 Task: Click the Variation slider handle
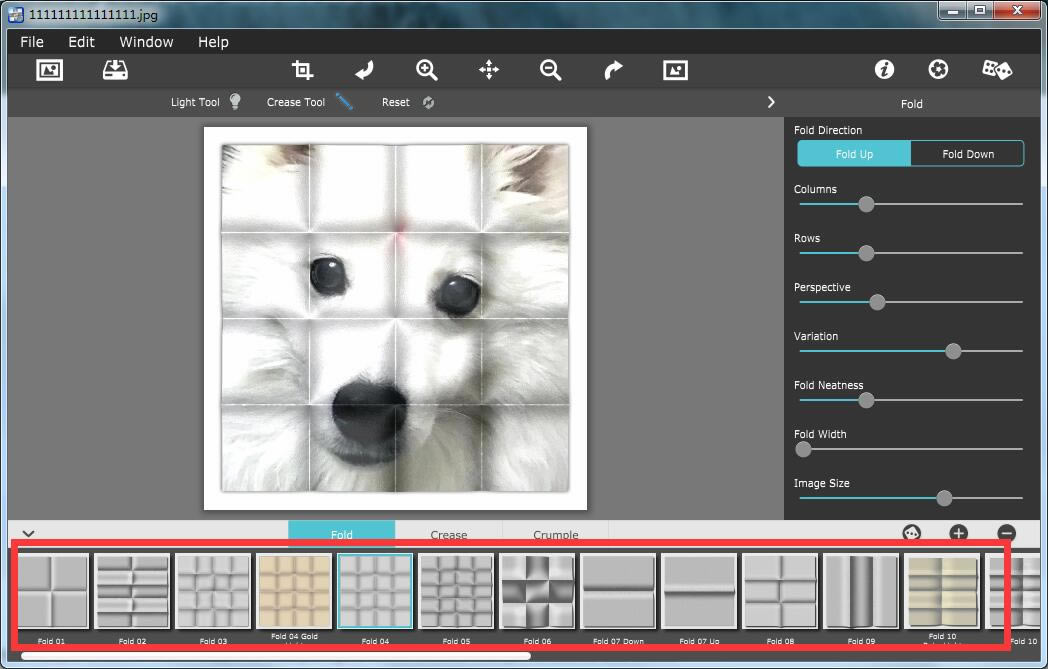tap(953, 351)
